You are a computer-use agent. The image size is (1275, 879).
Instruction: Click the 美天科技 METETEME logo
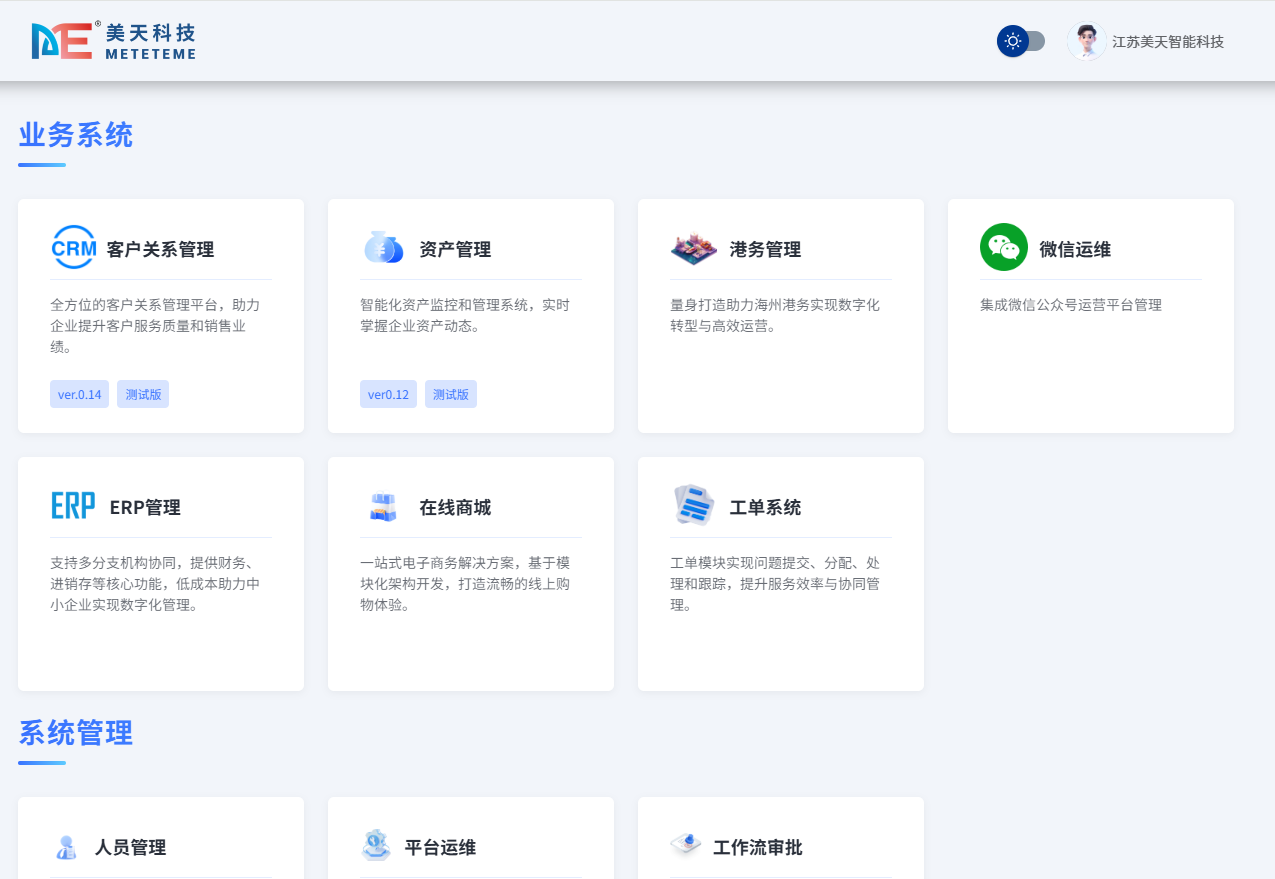click(x=113, y=41)
